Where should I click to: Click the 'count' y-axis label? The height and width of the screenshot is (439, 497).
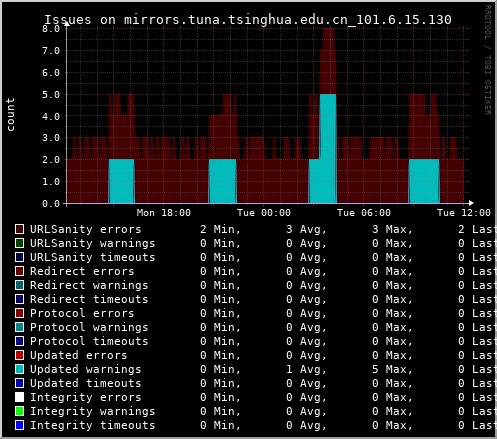point(10,114)
